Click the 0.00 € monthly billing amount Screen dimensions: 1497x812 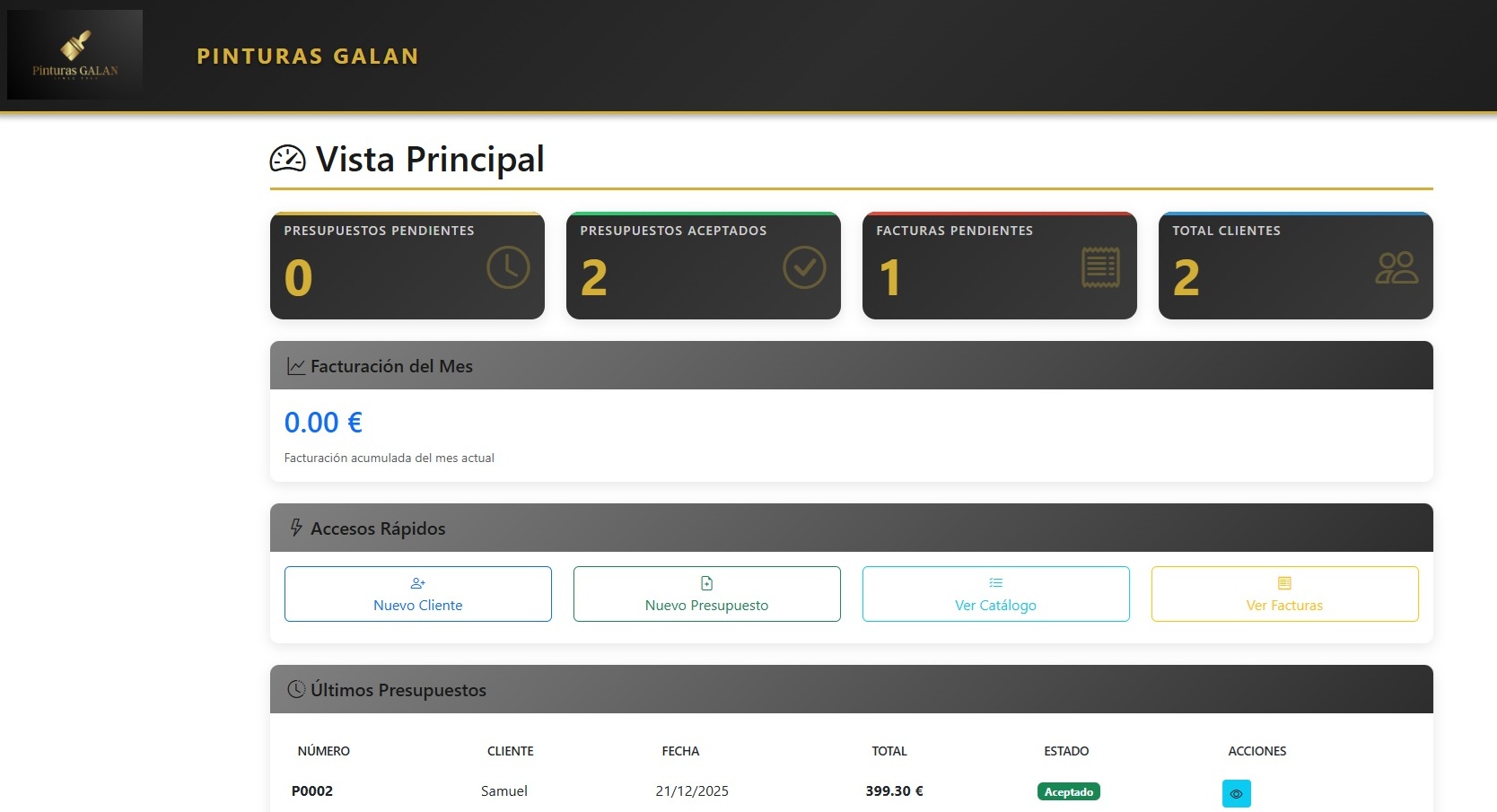[323, 423]
